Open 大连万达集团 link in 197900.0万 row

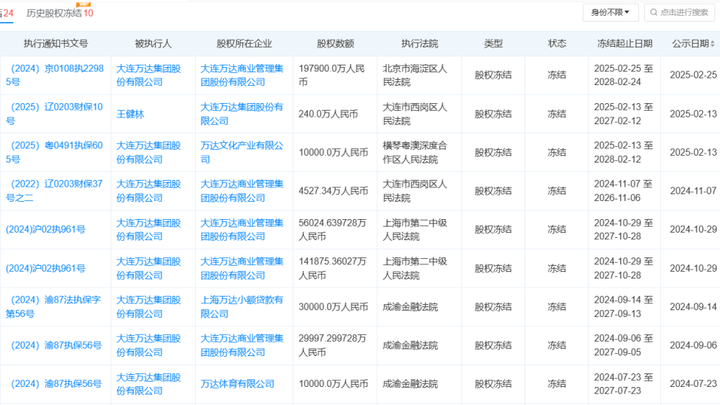pyautogui.click(x=148, y=75)
